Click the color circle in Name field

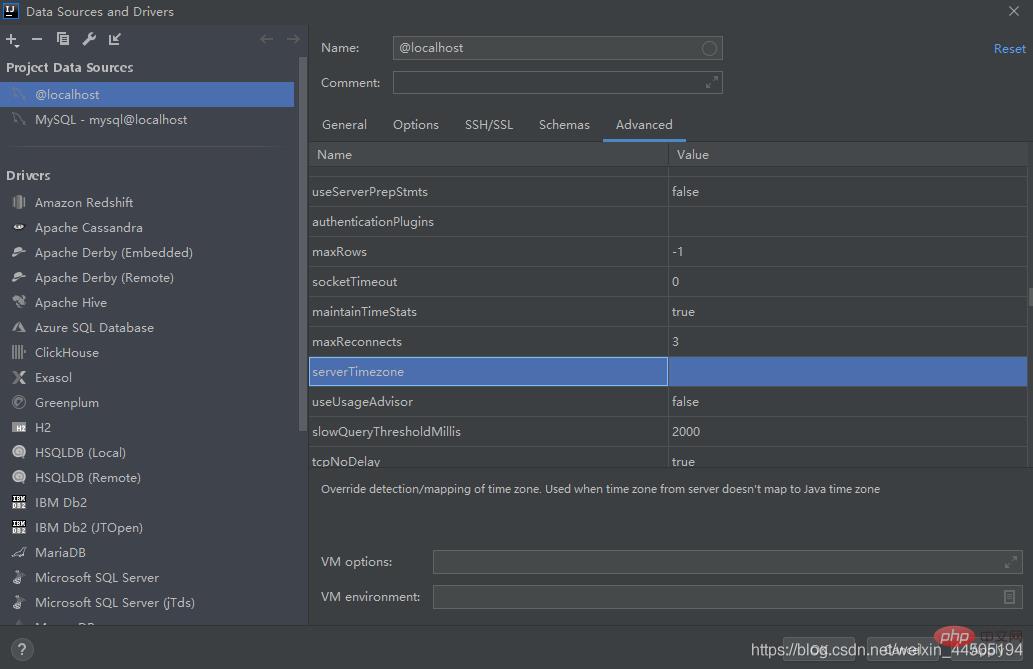click(709, 48)
